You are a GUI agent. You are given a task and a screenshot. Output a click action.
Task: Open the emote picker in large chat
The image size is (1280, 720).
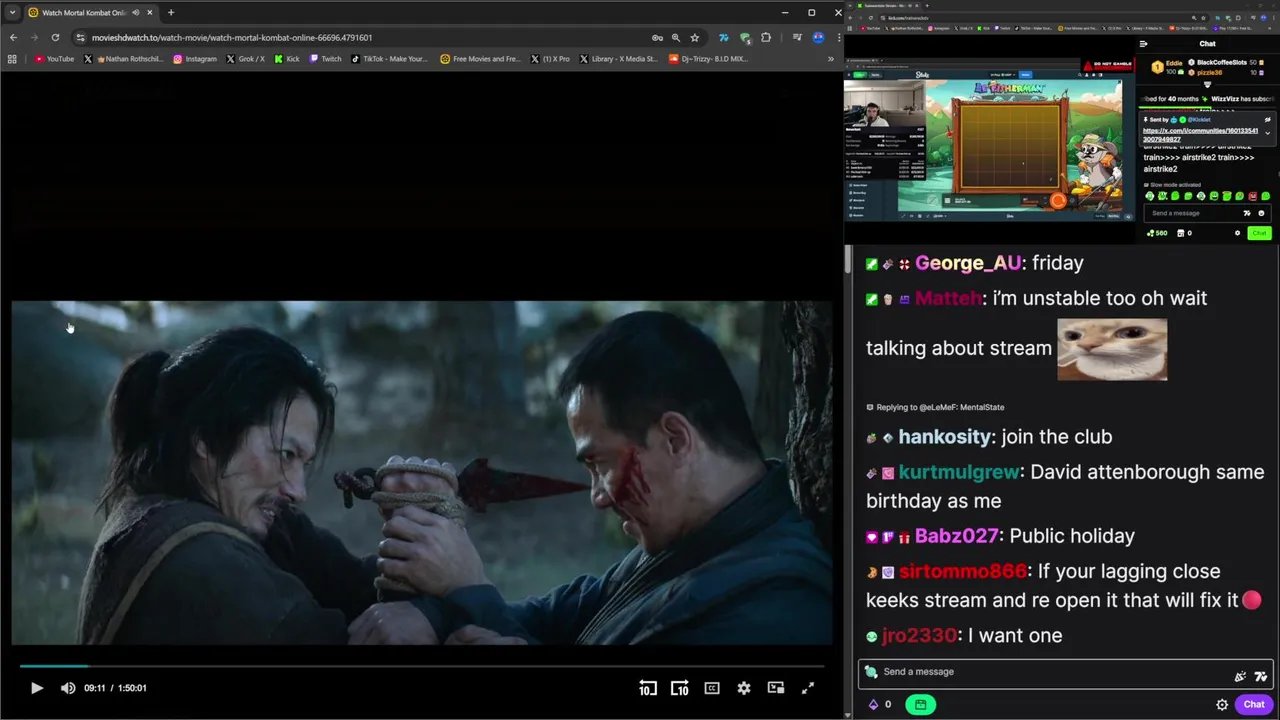(1240, 676)
